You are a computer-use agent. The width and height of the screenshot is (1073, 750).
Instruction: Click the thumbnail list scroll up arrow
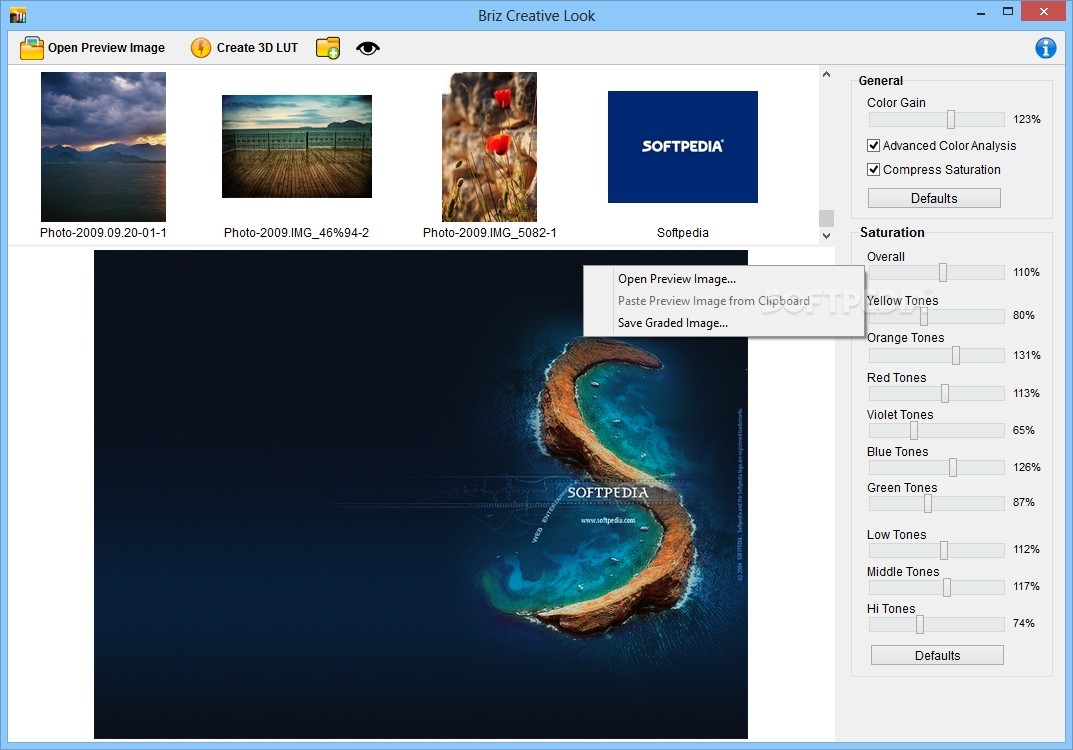point(827,74)
